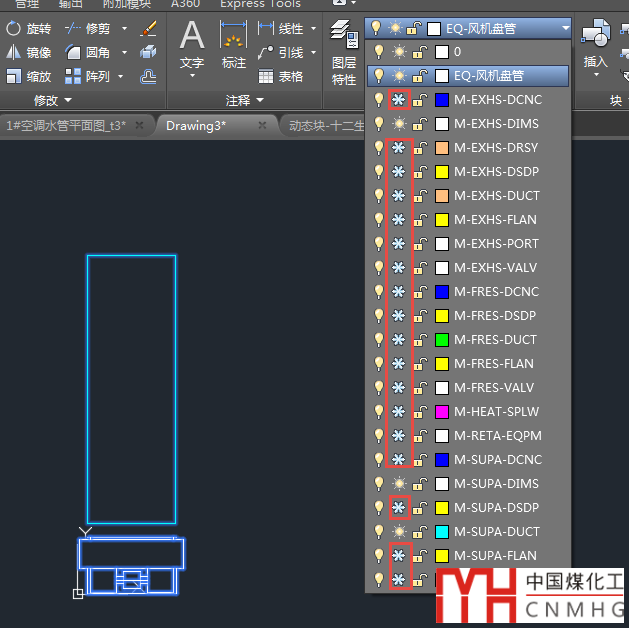Collapse the layer dropdown list arrow

(x=565, y=29)
